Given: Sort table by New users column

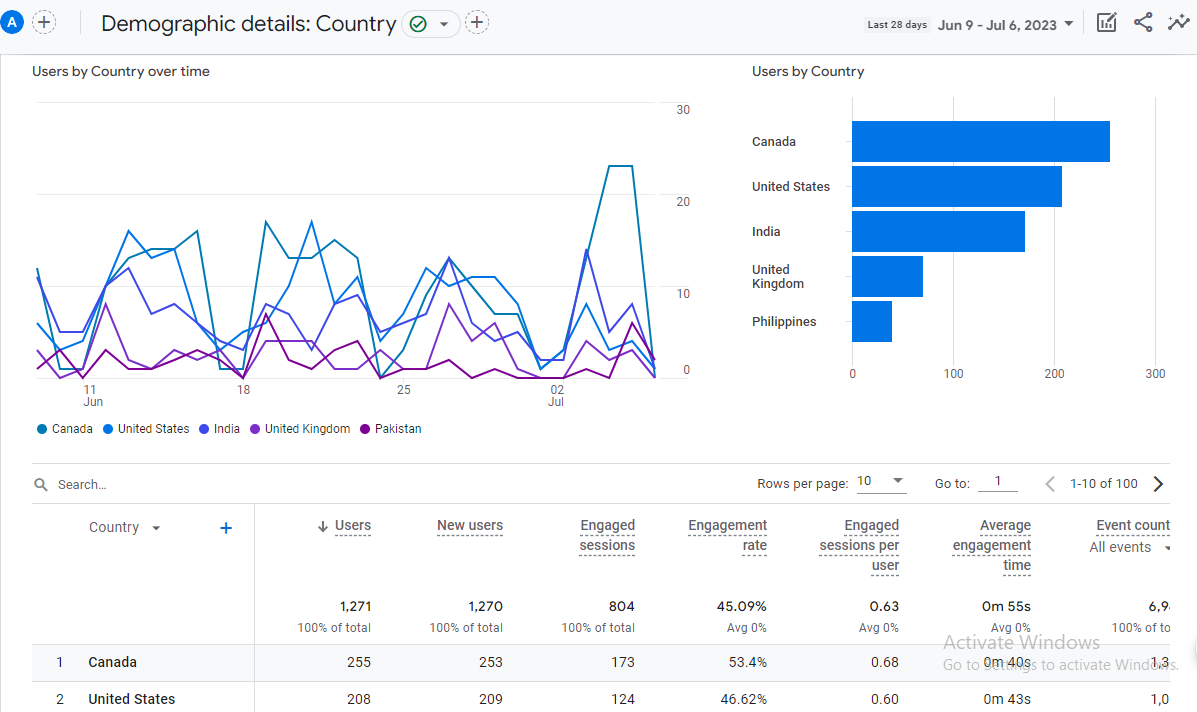Looking at the screenshot, I should point(469,526).
